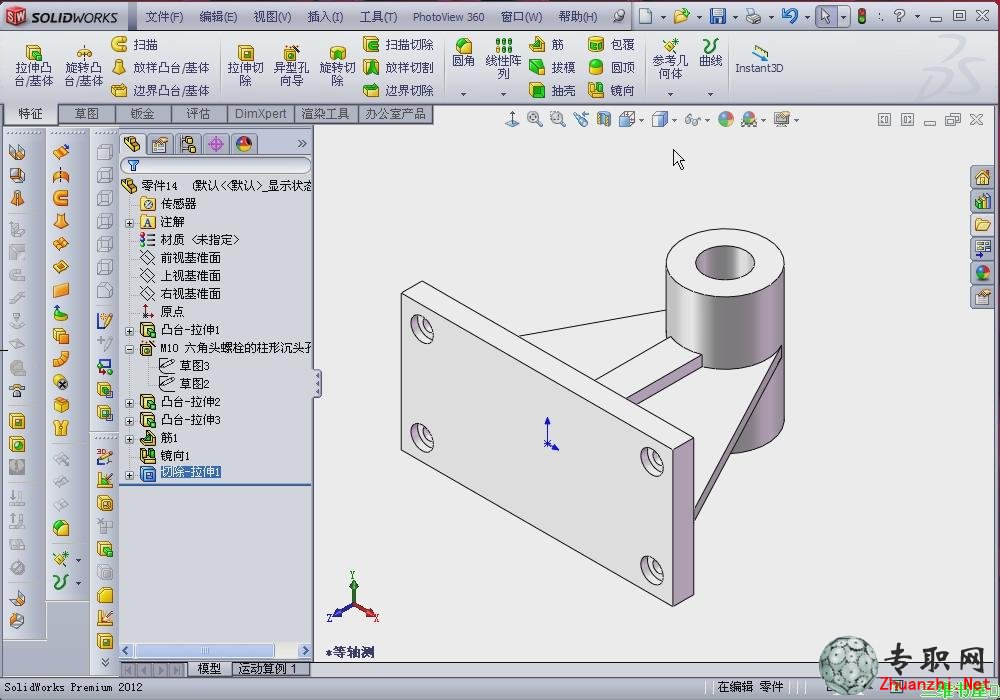Image resolution: width=1000 pixels, height=700 pixels.
Task: Expand the 筋1 rib feature
Action: pos(129,439)
